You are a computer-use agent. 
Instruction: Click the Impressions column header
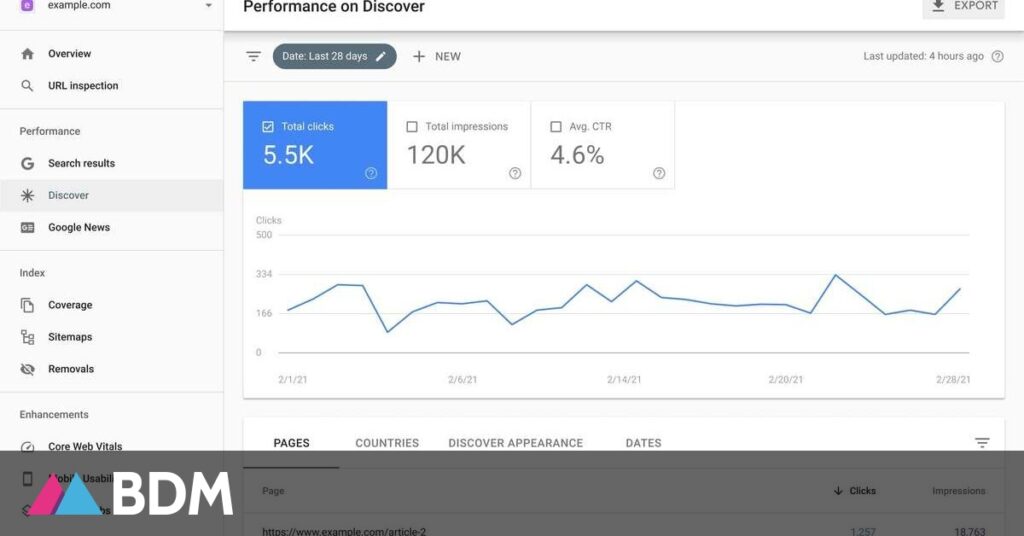click(x=959, y=491)
